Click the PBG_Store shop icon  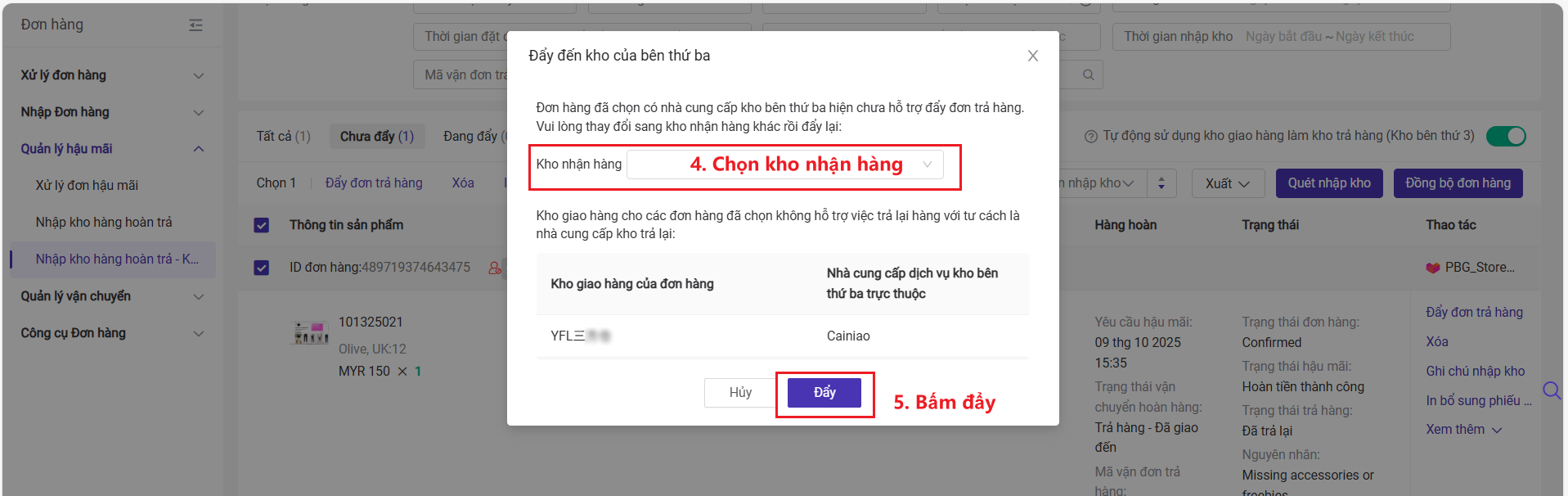pyautogui.click(x=1432, y=268)
